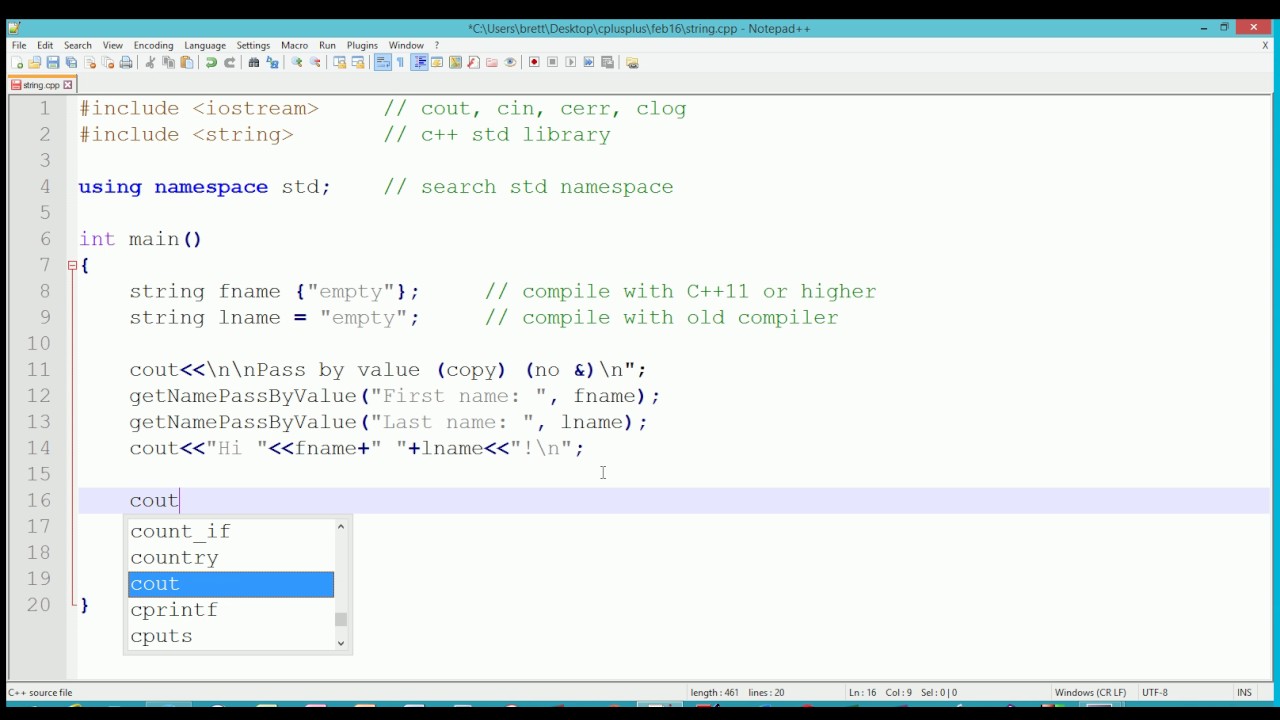The width and height of the screenshot is (1280, 720).
Task: Open the Plugins menu
Action: coord(362,45)
